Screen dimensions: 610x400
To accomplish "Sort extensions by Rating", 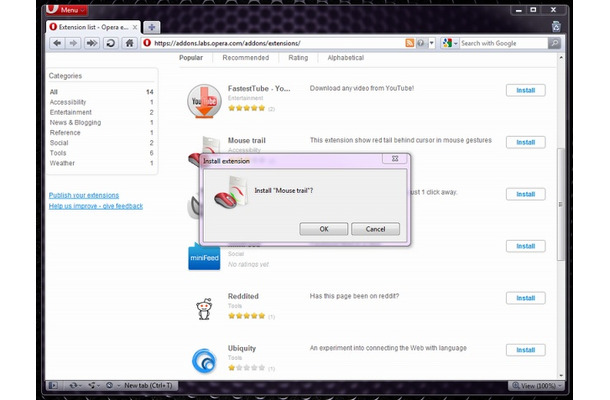I will click(x=298, y=58).
